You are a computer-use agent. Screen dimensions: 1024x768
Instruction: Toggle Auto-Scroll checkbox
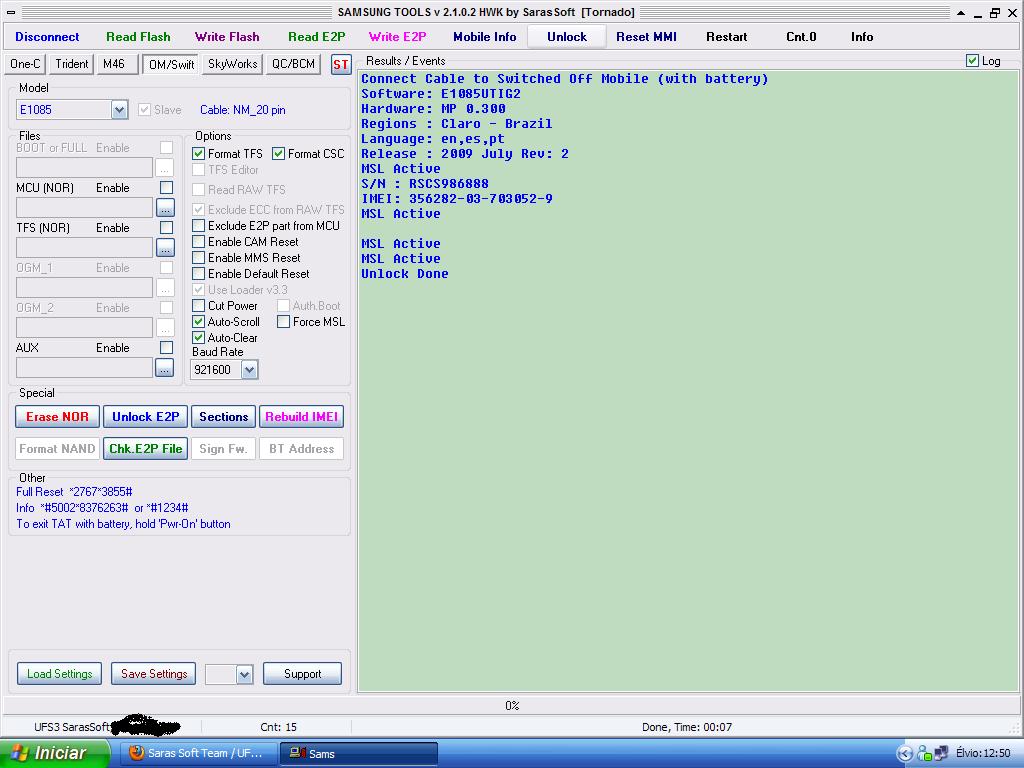tap(199, 321)
